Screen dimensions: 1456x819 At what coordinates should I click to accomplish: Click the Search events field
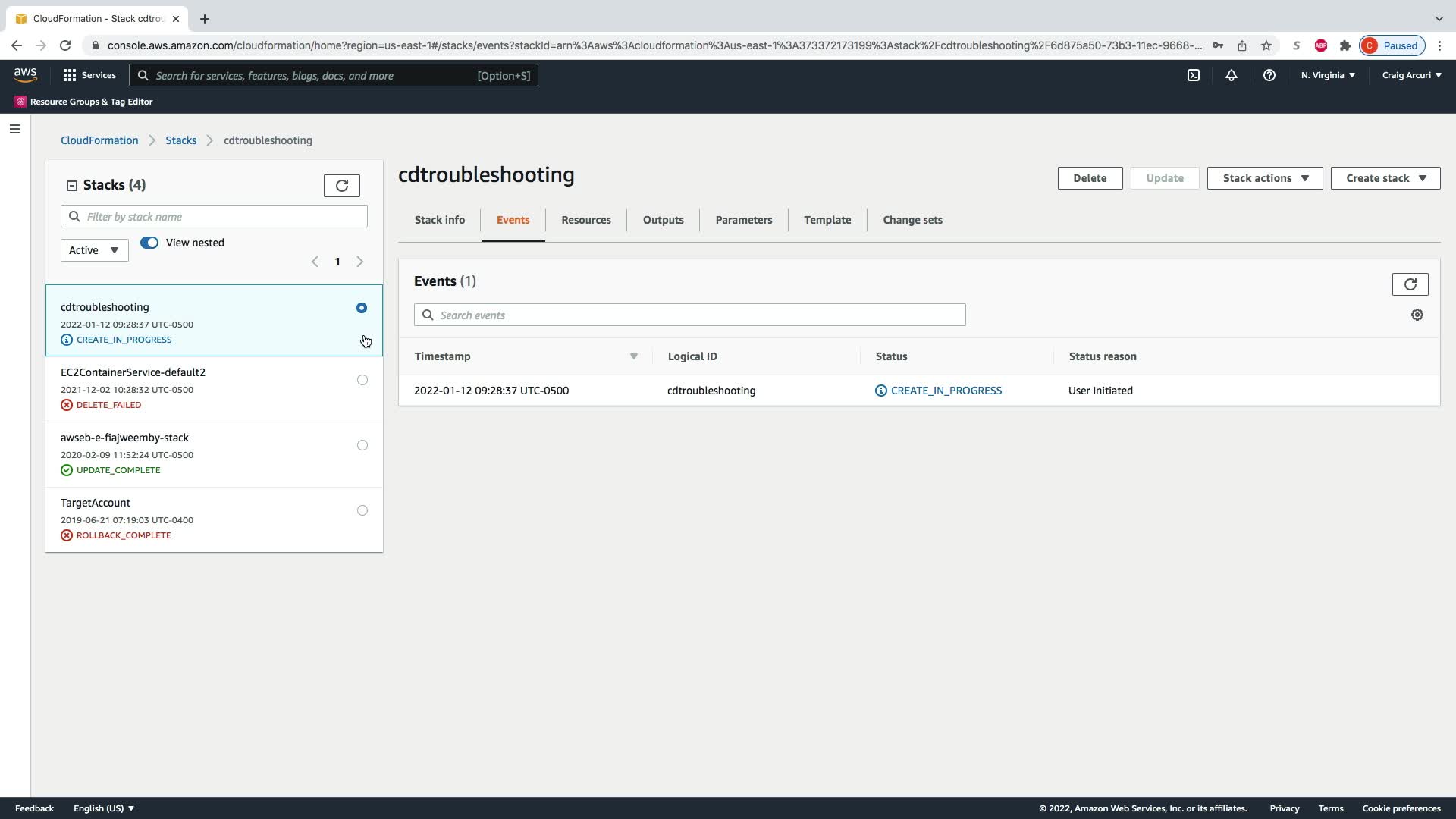point(690,315)
